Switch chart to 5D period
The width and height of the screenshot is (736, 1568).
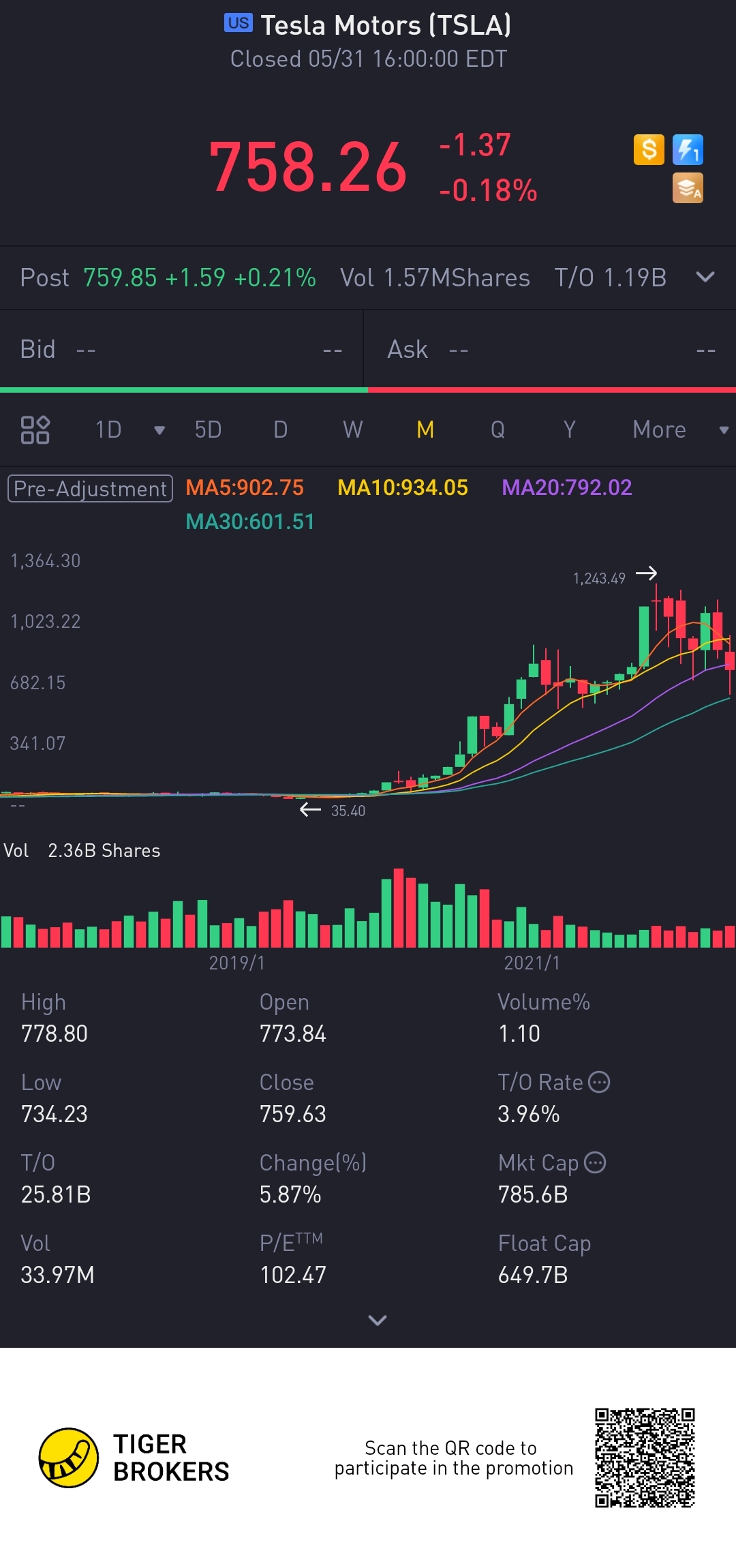coord(208,429)
